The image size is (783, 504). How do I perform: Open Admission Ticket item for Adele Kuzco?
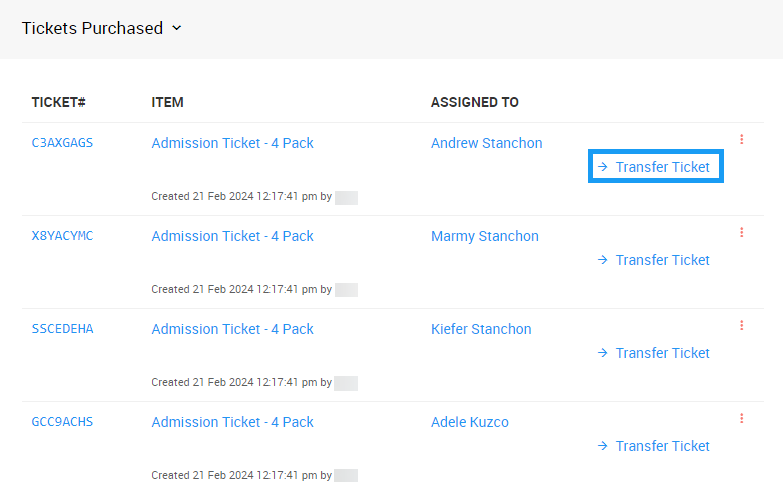coord(232,422)
